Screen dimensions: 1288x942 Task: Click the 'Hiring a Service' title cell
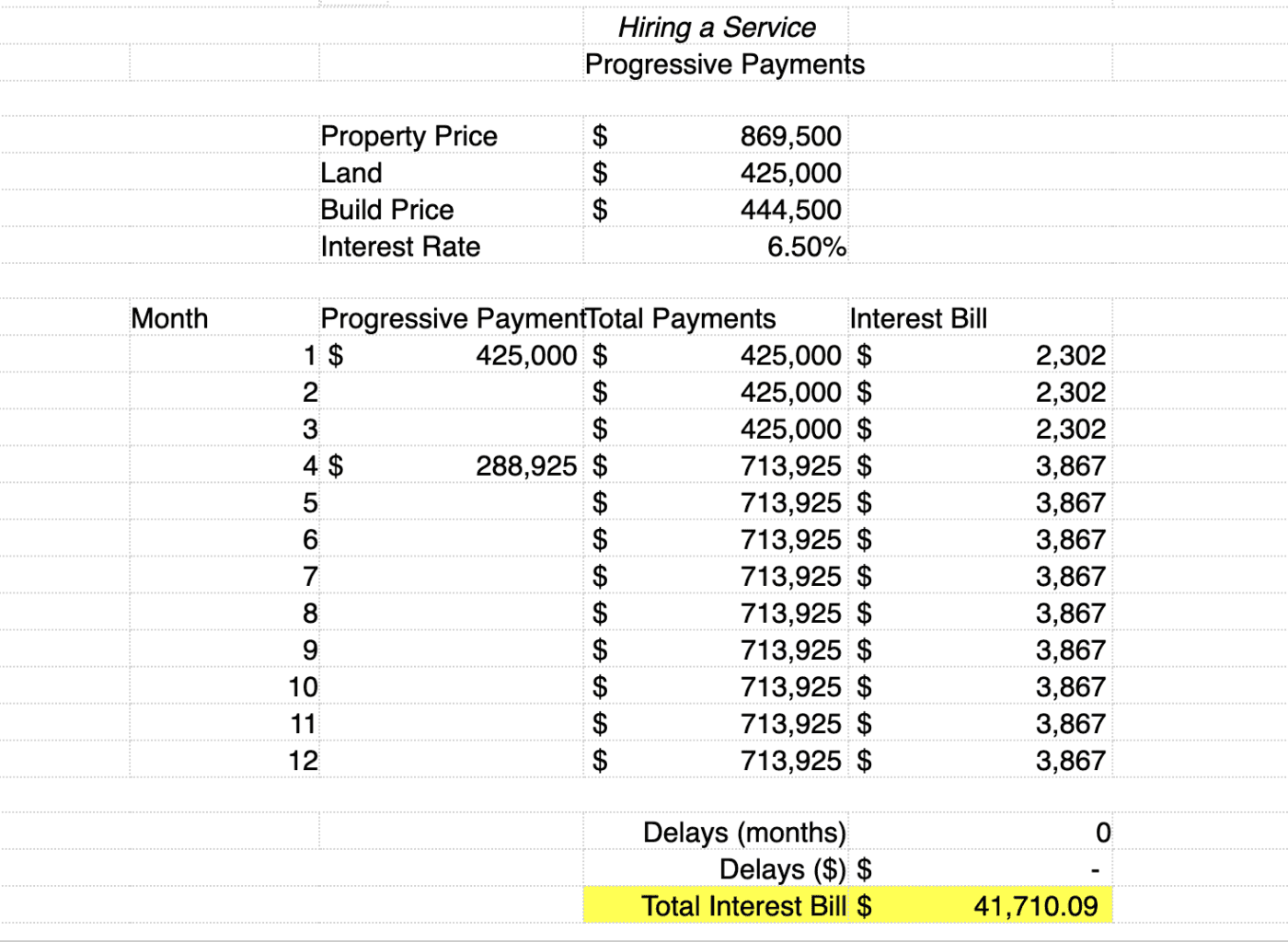pos(716,28)
